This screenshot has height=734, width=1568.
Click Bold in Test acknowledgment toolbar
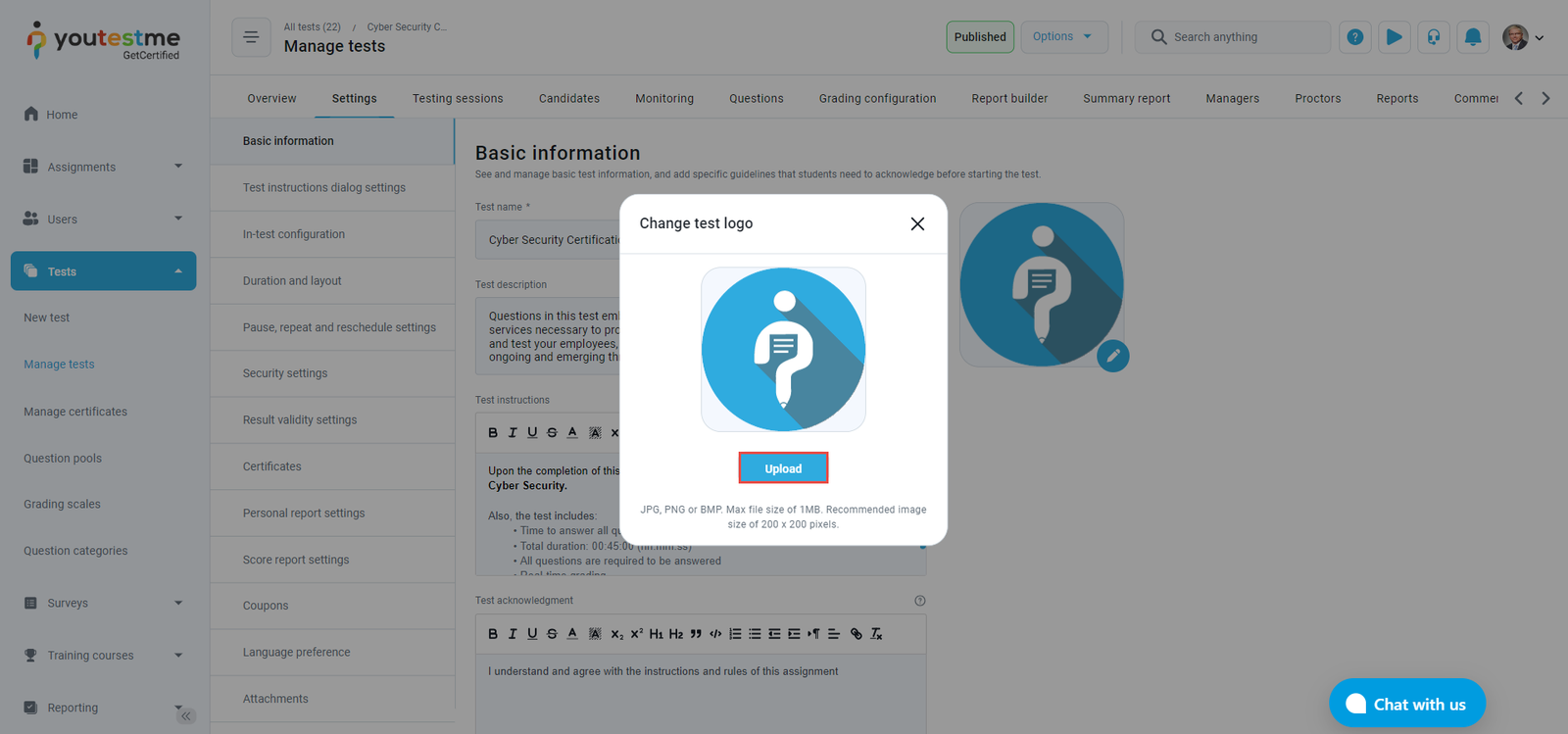[493, 634]
